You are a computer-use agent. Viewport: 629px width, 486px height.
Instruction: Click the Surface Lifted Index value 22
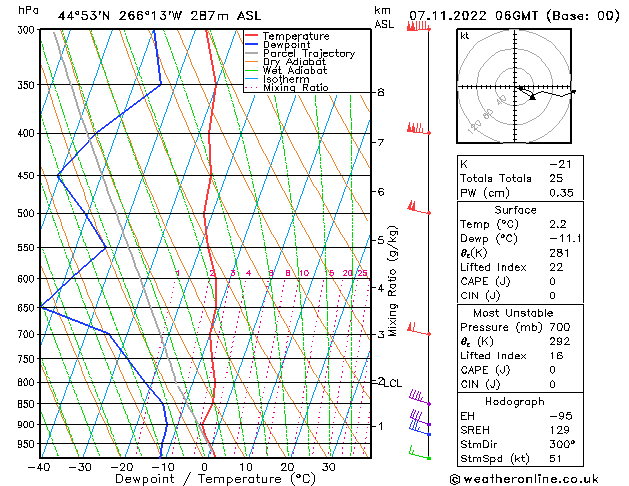(x=556, y=267)
